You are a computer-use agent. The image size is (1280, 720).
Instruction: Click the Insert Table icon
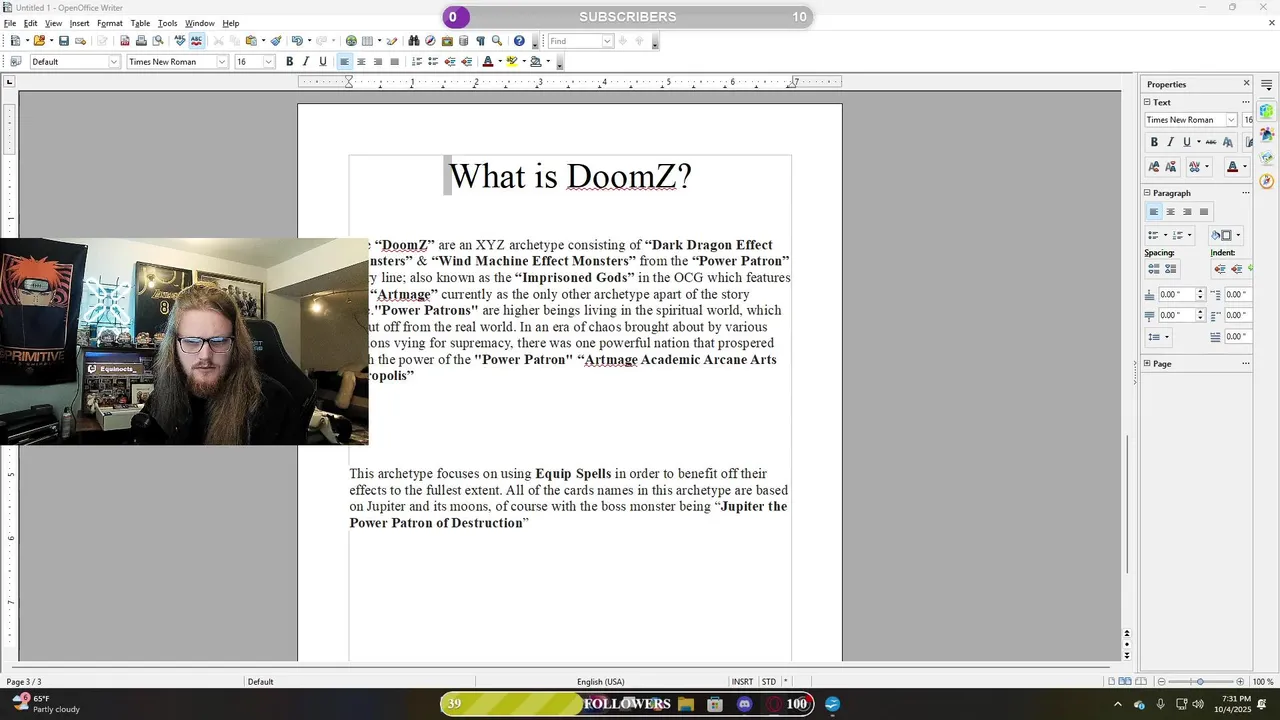click(x=367, y=41)
